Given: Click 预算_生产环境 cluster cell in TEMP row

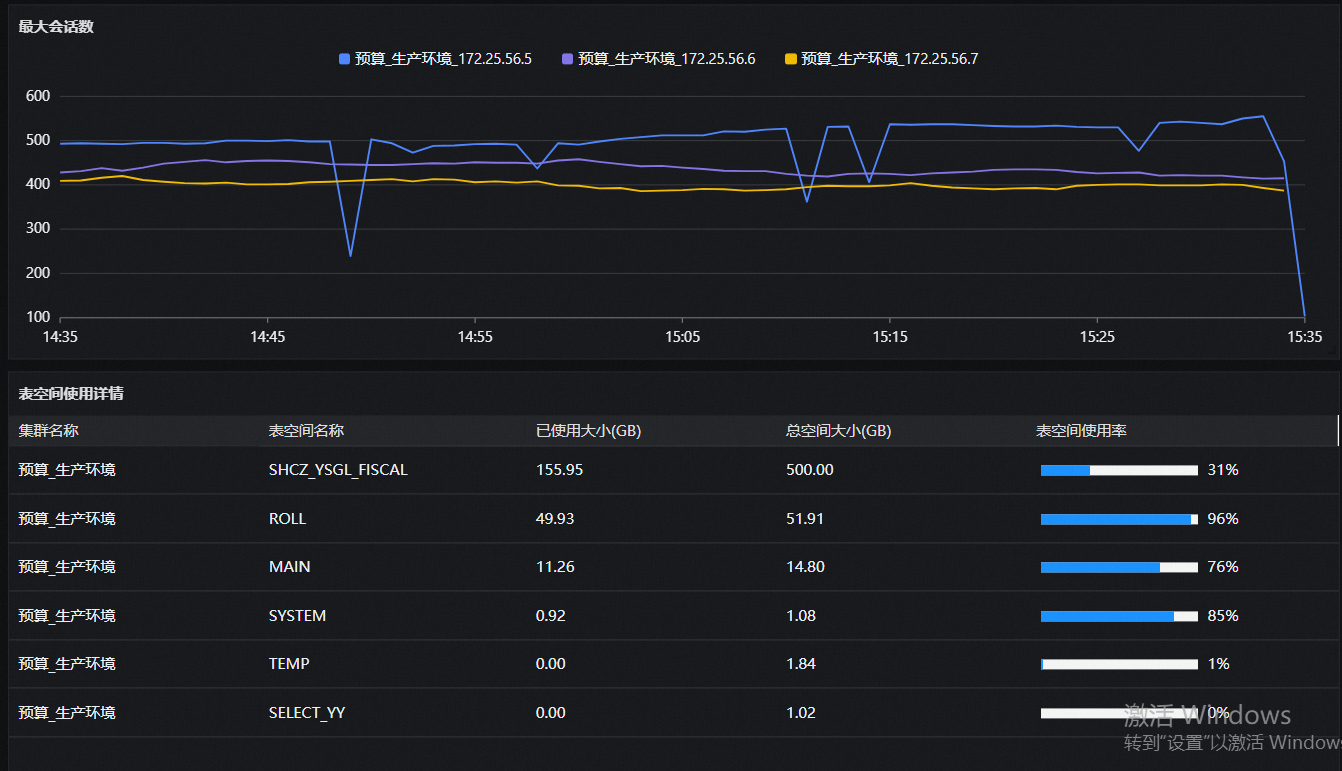Looking at the screenshot, I should pyautogui.click(x=67, y=664).
